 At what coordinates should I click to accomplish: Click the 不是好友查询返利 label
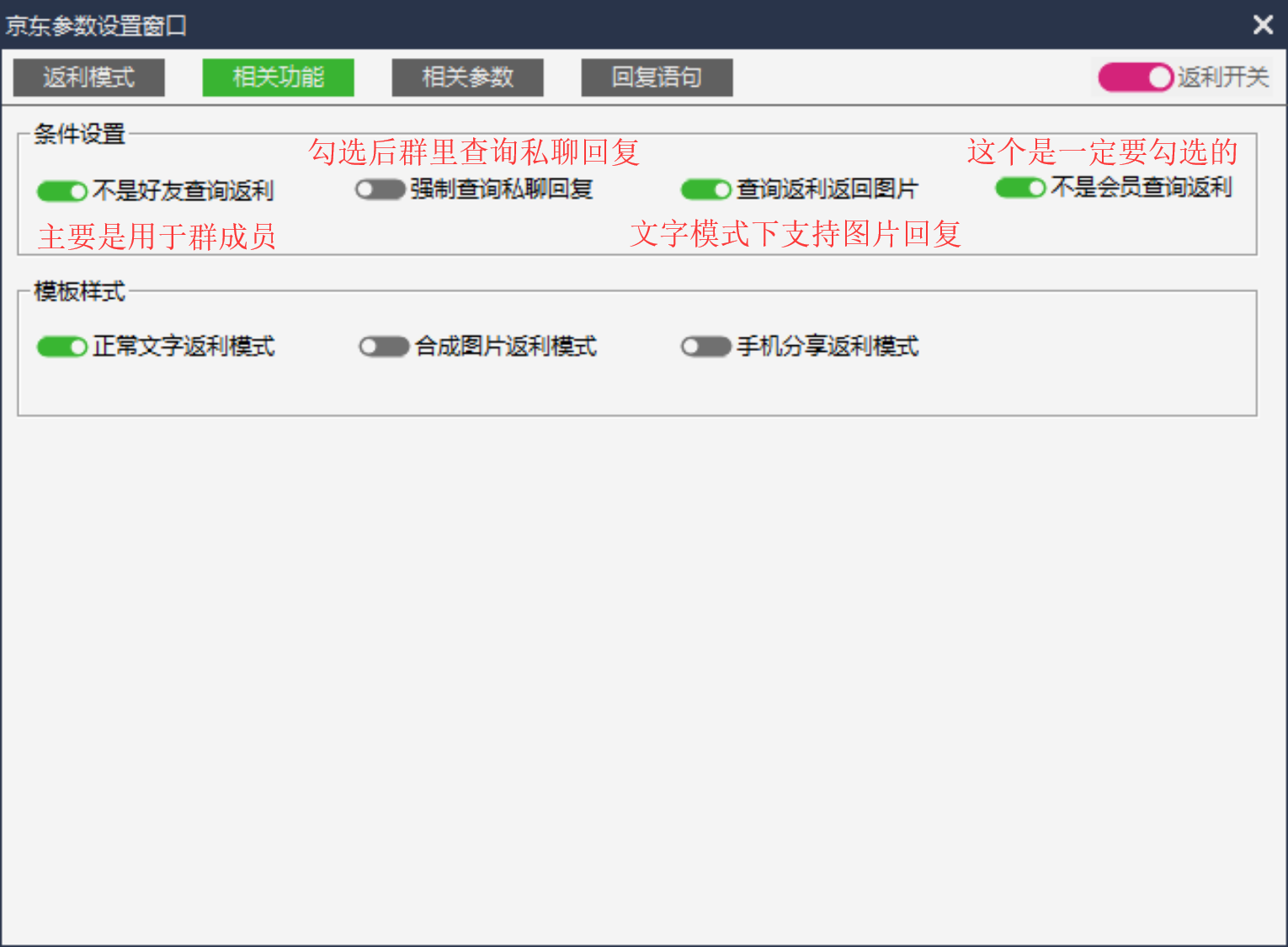pos(184,190)
